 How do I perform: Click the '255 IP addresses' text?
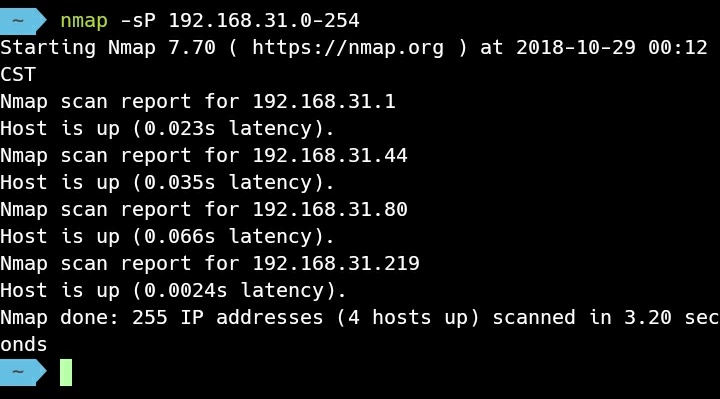click(x=228, y=318)
